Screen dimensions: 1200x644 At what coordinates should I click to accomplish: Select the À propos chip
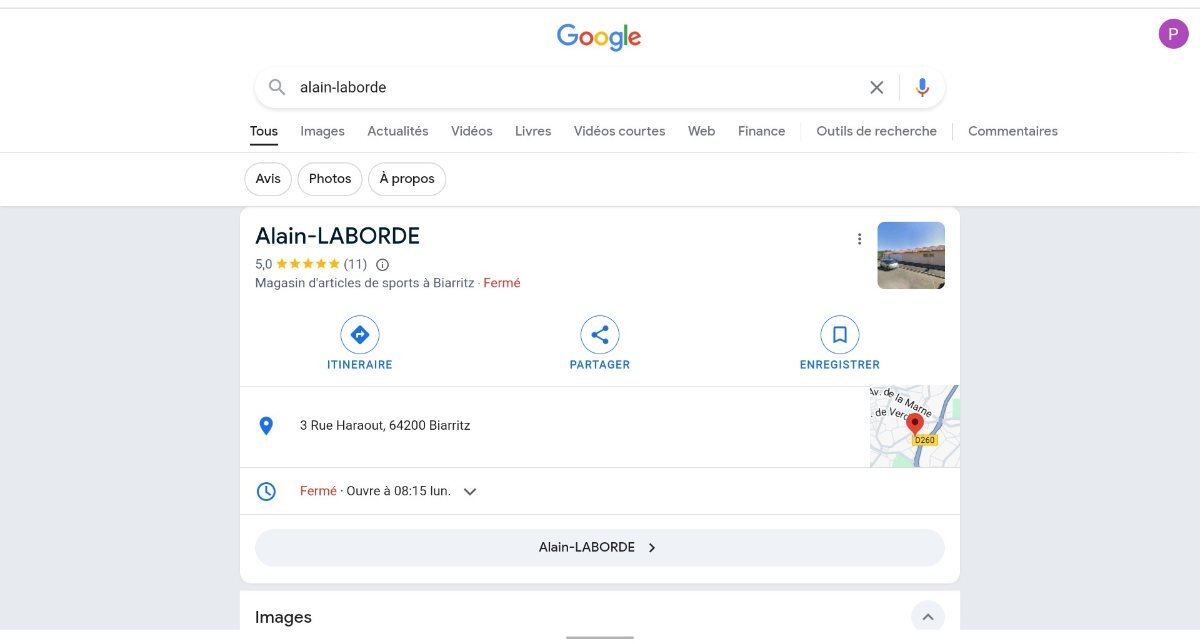point(407,179)
